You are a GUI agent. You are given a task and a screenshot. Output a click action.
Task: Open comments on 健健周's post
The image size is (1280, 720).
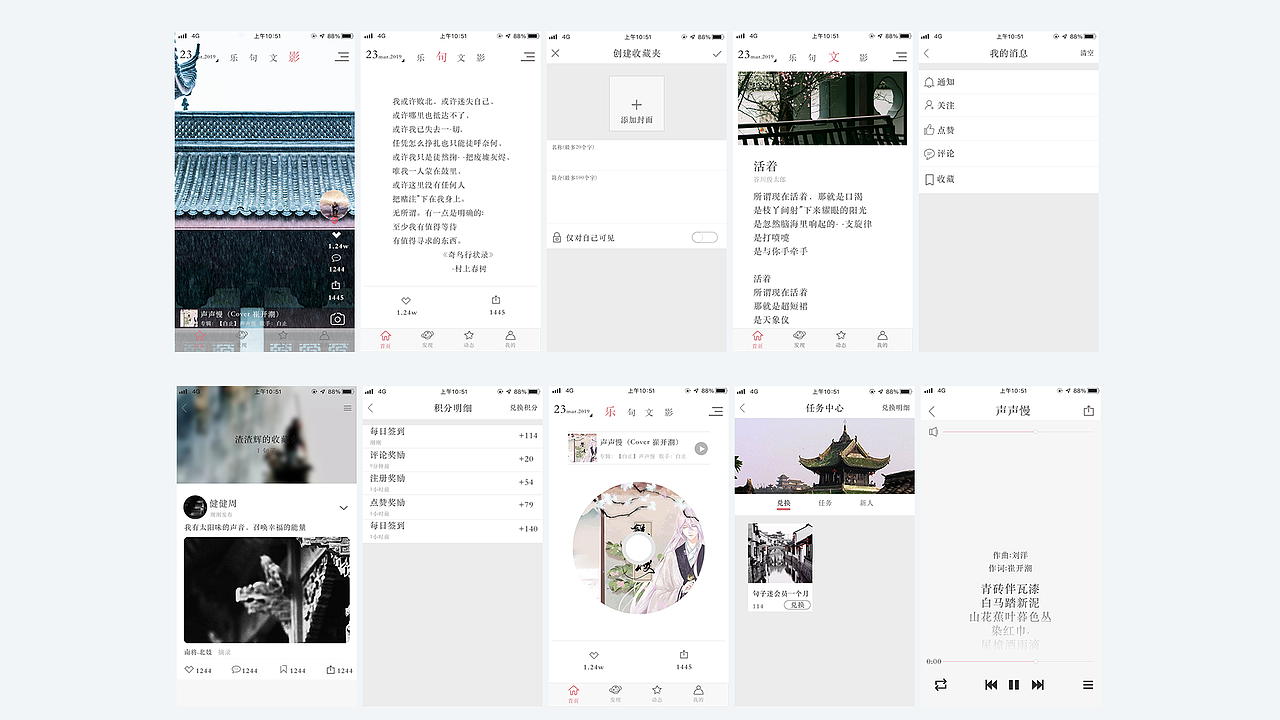pyautogui.click(x=237, y=670)
